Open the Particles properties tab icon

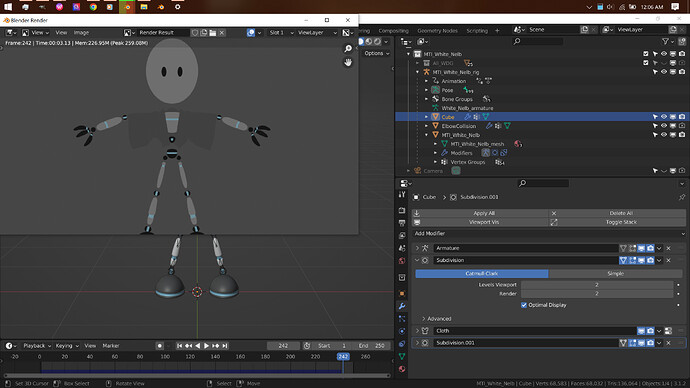pyautogui.click(x=402, y=318)
